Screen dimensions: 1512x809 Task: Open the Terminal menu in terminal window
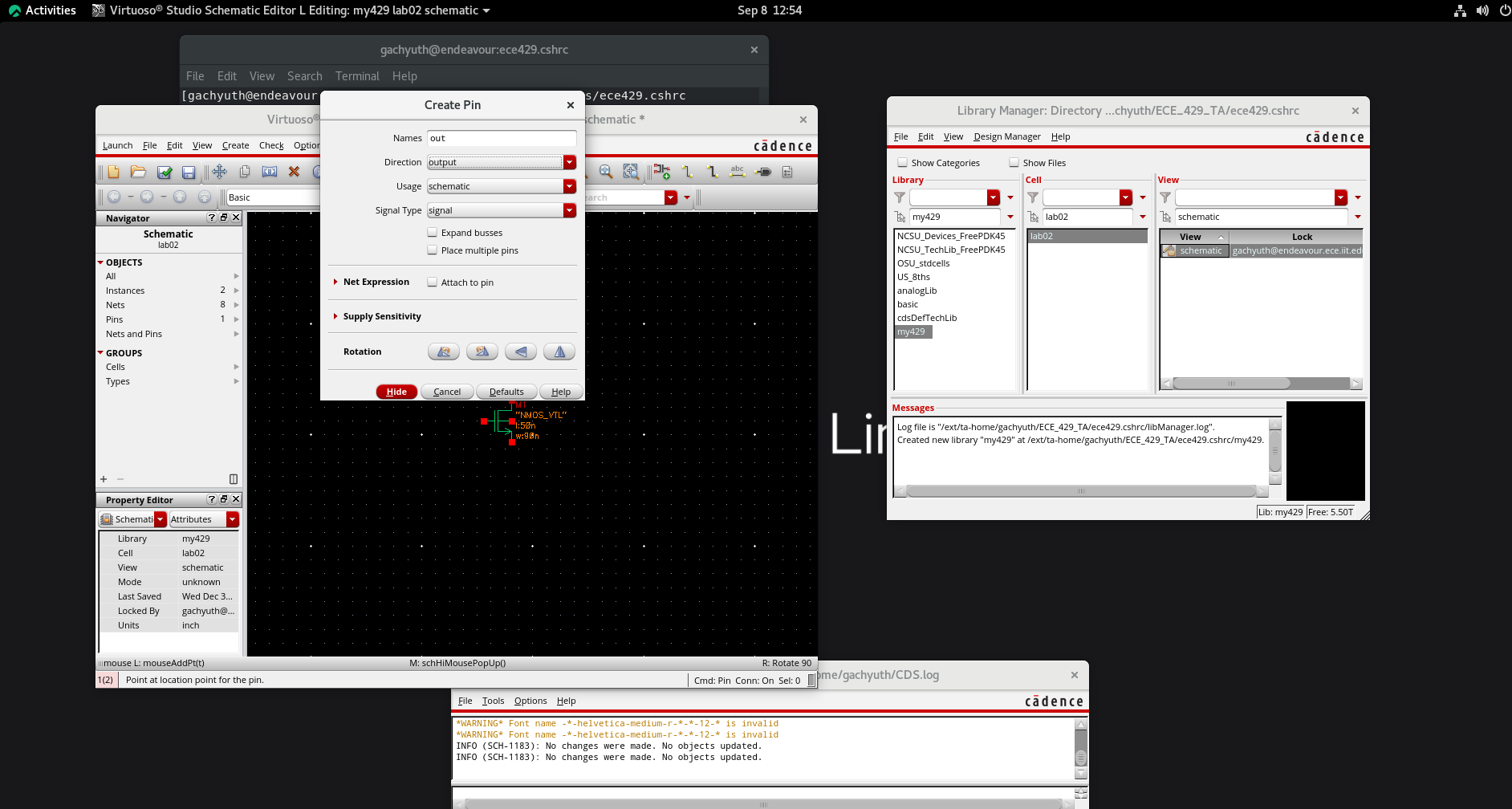(357, 76)
